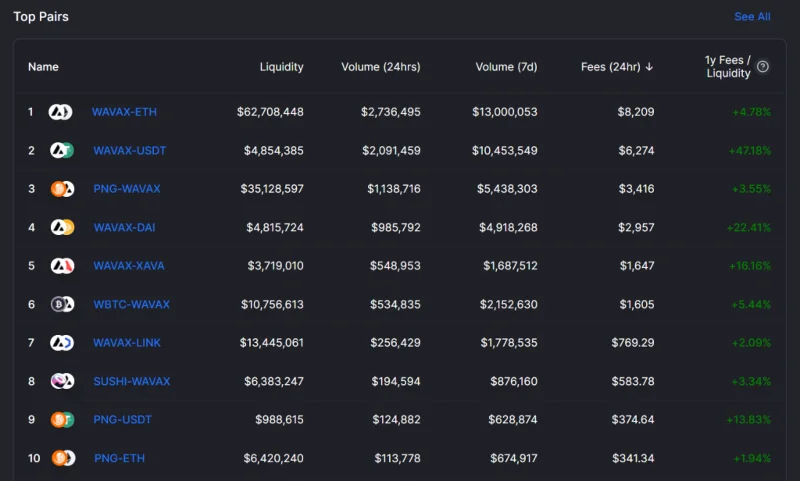Click the +4.78% fees ratio

coord(752,112)
